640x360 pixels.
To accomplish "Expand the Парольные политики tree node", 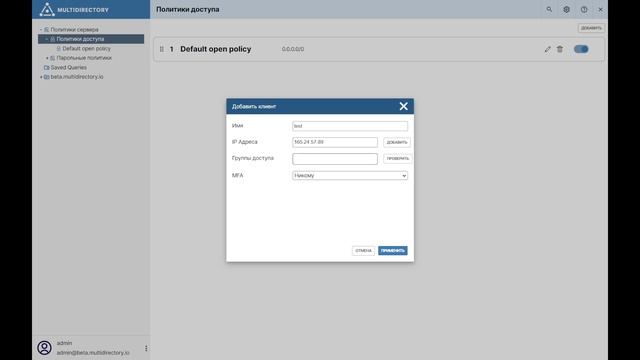I will 47,58.
